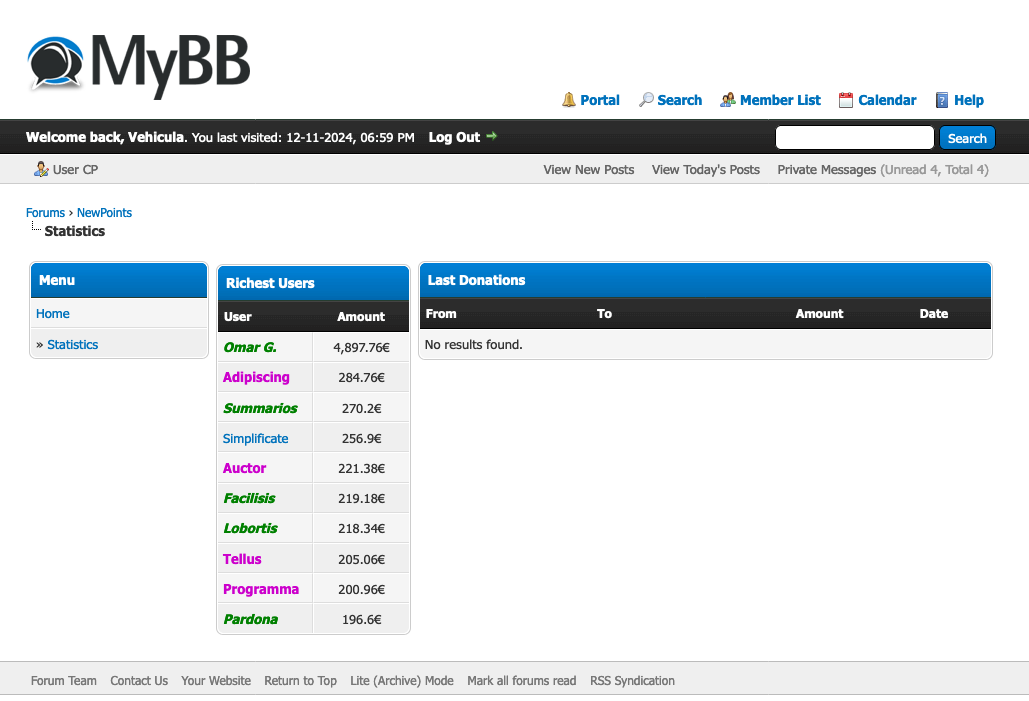
Task: Log Out of the forum
Action: pos(454,137)
